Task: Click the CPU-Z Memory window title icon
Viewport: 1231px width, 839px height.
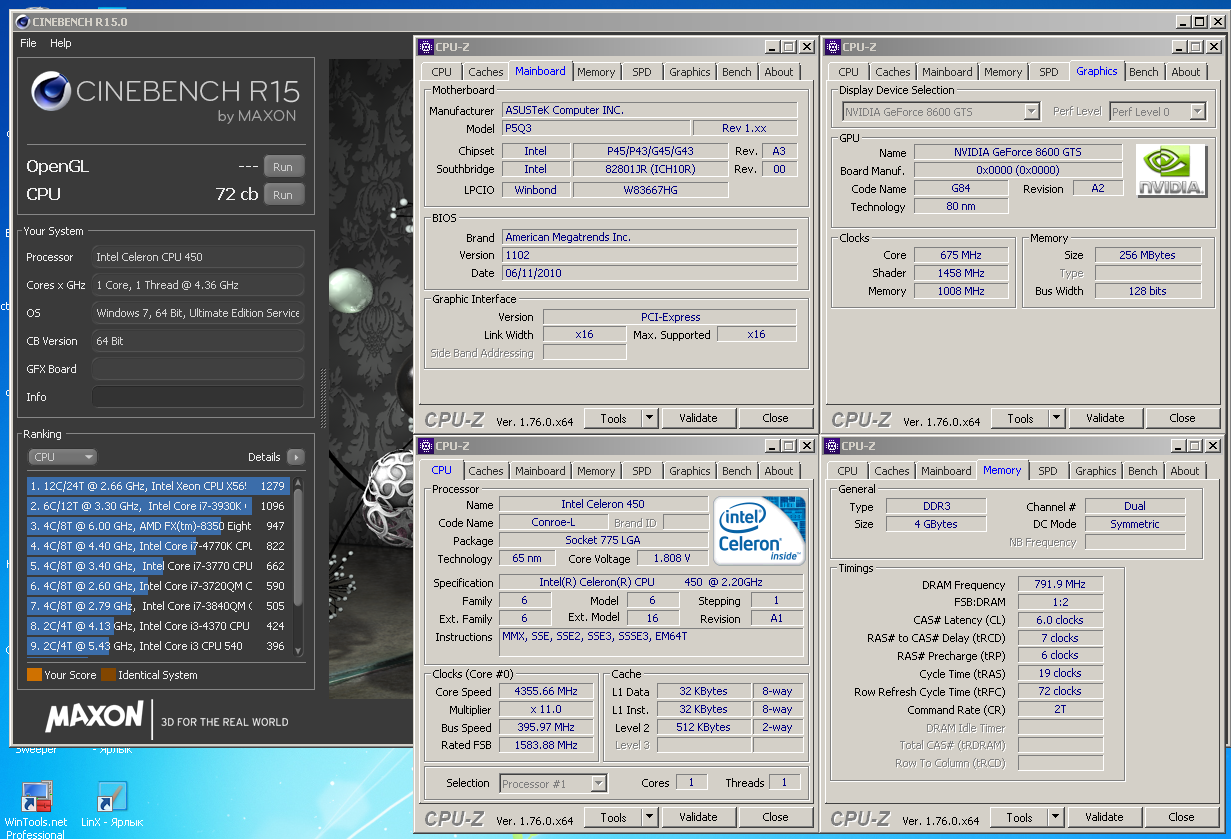Action: [832, 446]
